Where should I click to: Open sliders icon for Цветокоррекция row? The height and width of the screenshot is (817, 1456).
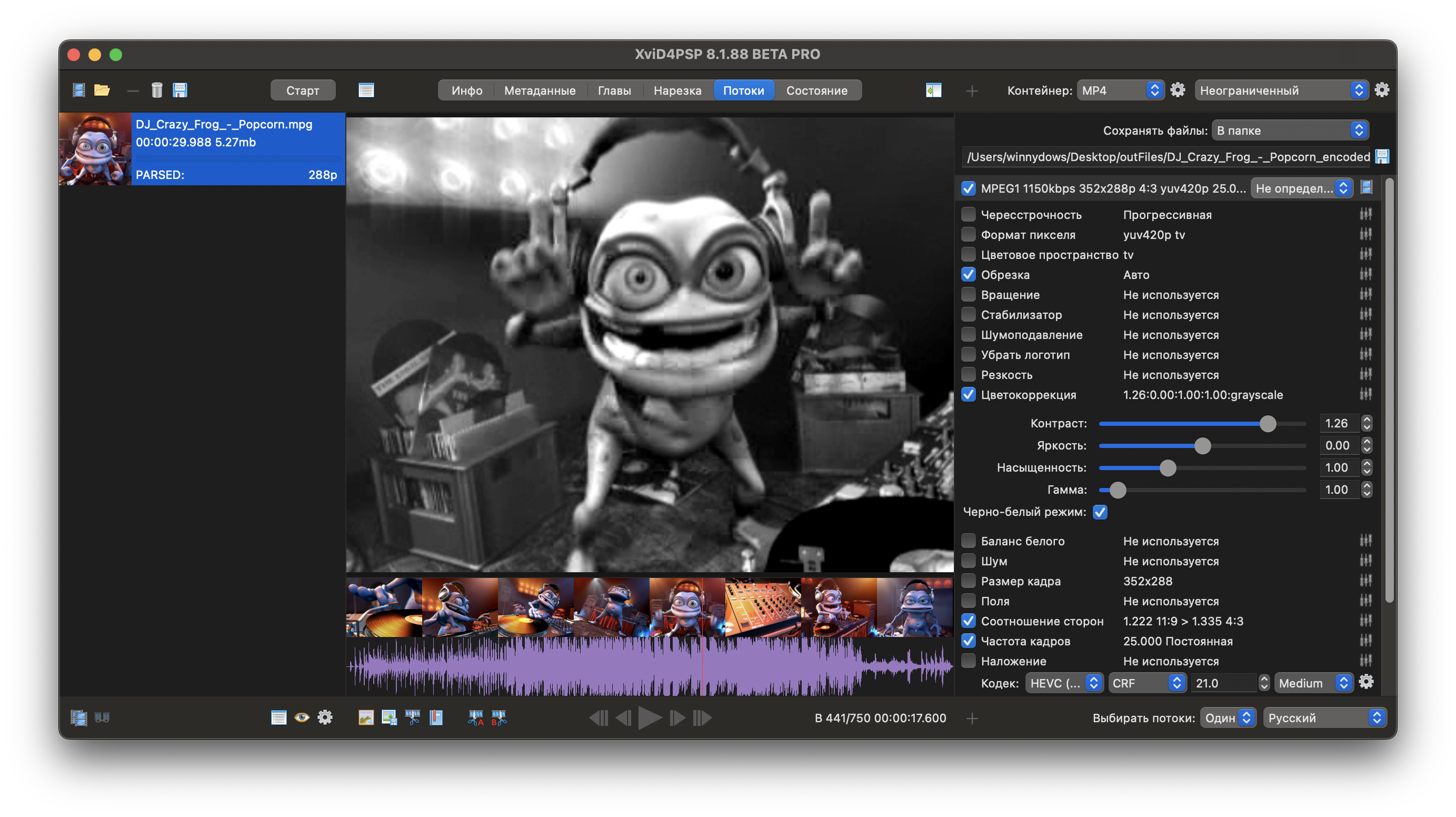[x=1365, y=395]
